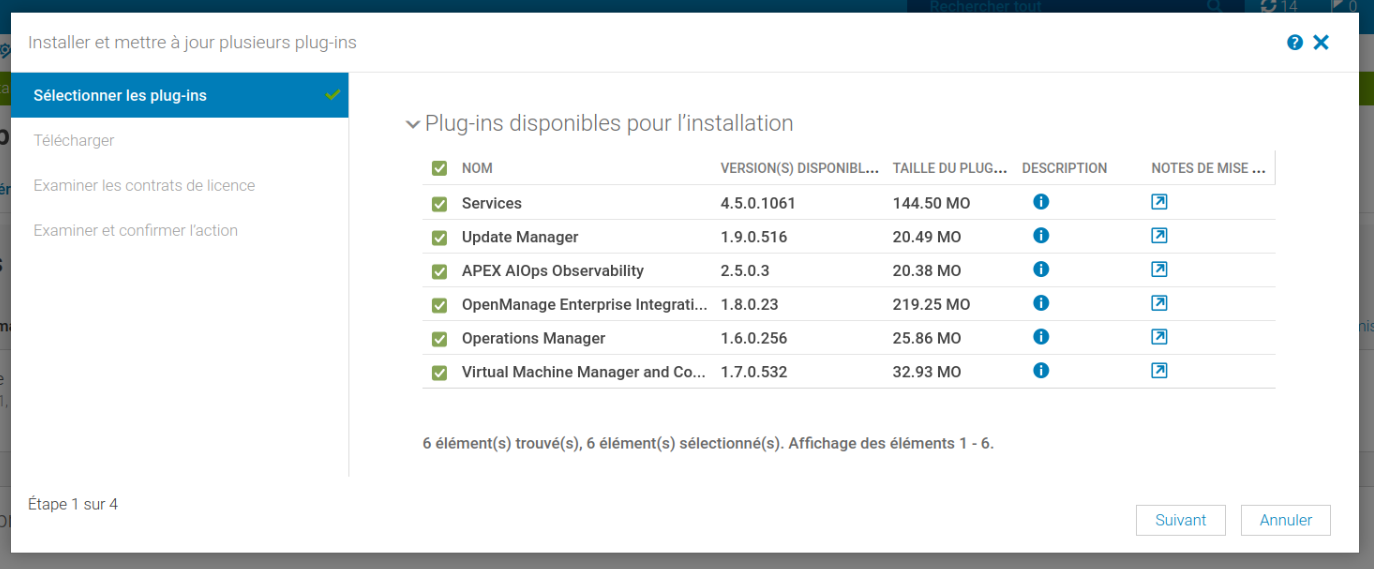This screenshot has height=569, width=1374.
Task: Click version 1.9.0.516 cell
Action: (754, 237)
